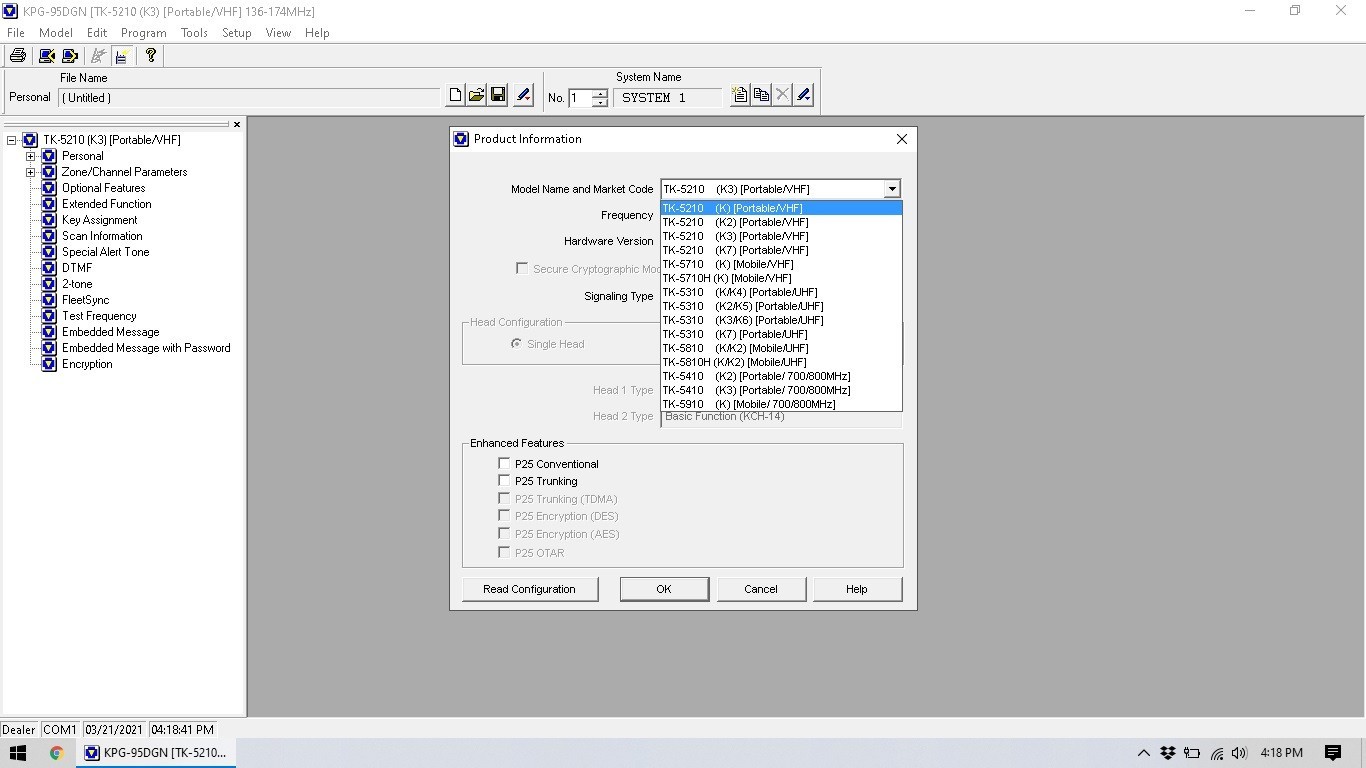Select 2-tone in the tree
Image resolution: width=1366 pixels, height=768 pixels.
77,284
